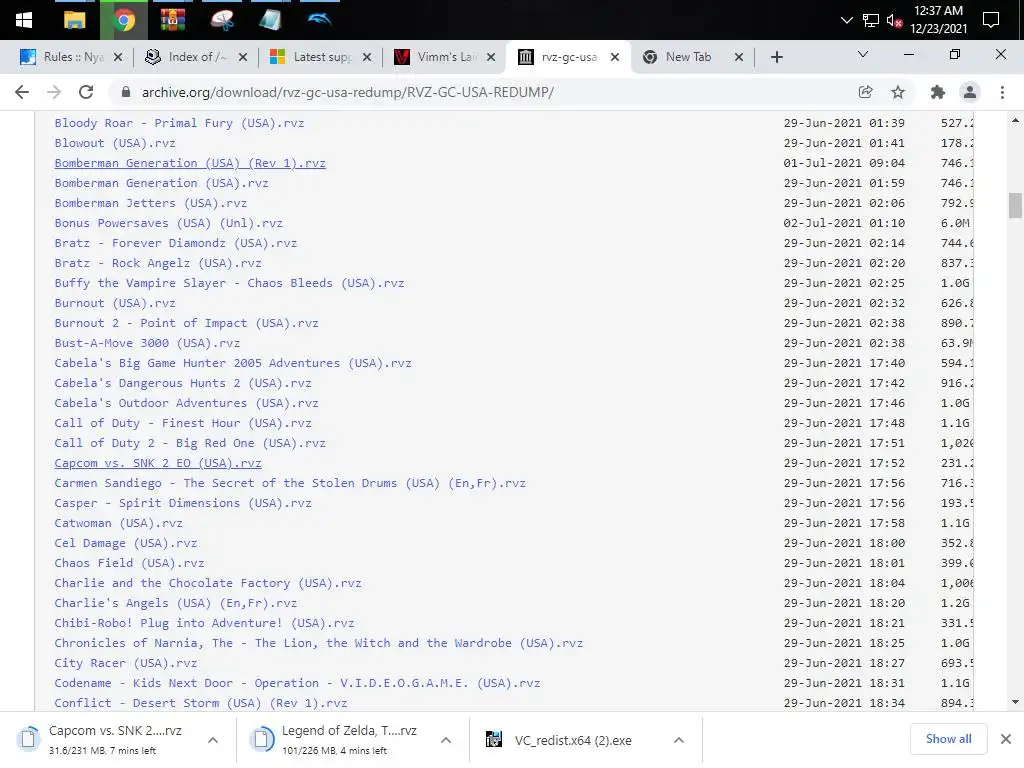1024x768 pixels.
Task: View site security lock info
Action: click(126, 92)
